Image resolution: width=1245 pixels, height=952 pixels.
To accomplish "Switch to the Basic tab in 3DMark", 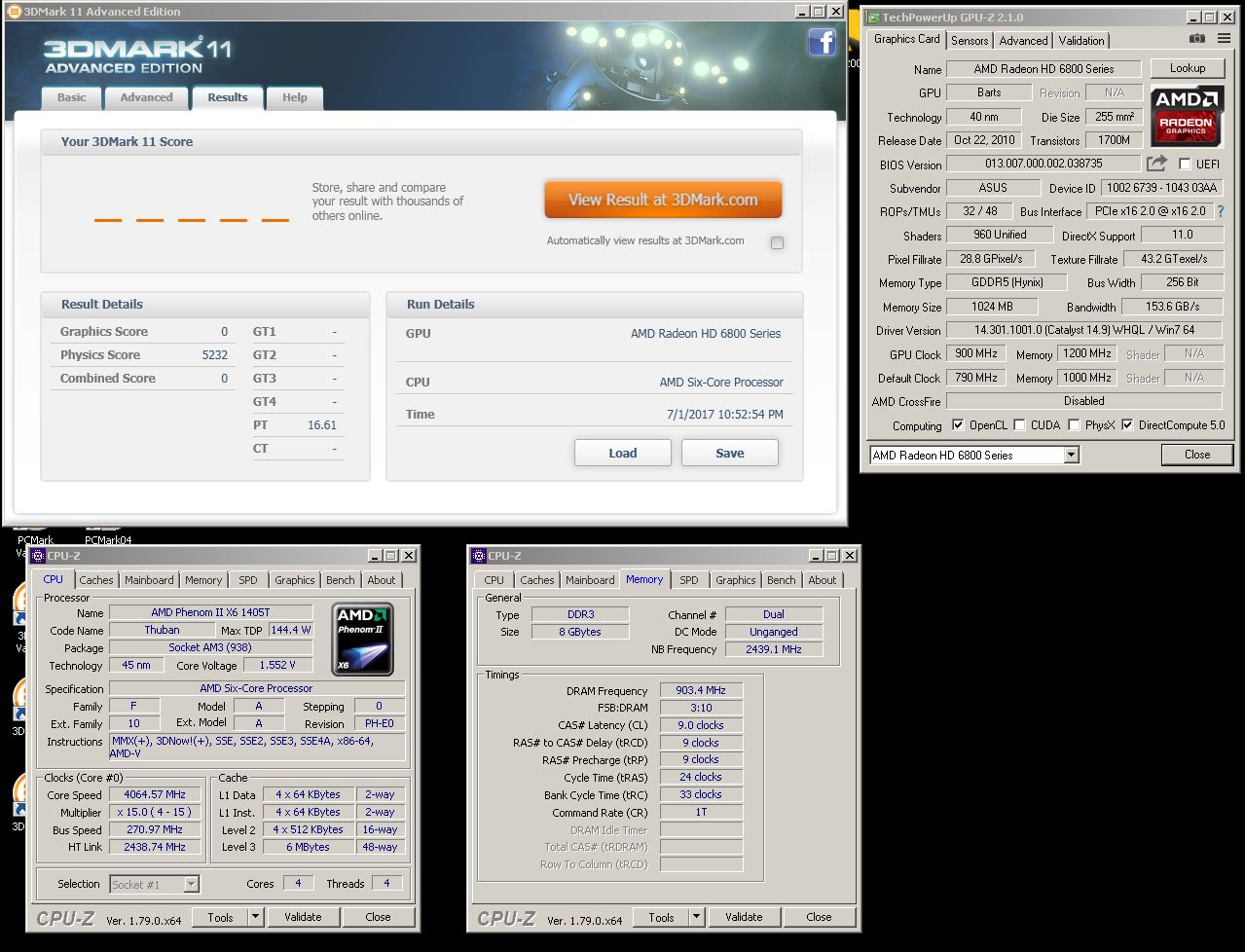I will coord(71,97).
